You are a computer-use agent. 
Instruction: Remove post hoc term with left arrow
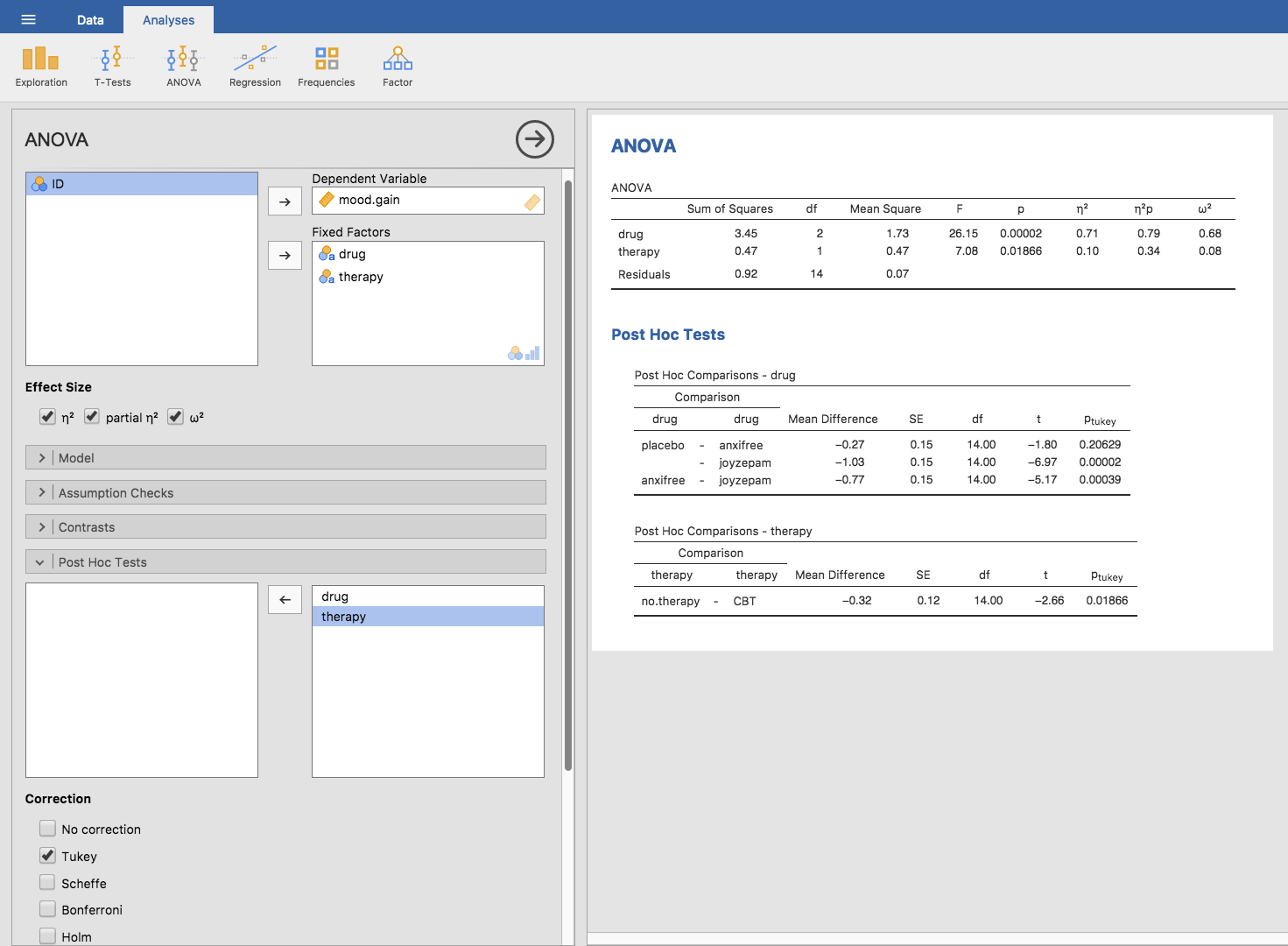coord(285,600)
